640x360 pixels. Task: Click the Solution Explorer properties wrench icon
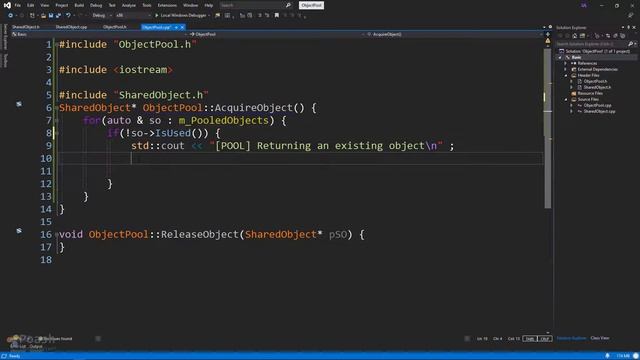tap(615, 36)
